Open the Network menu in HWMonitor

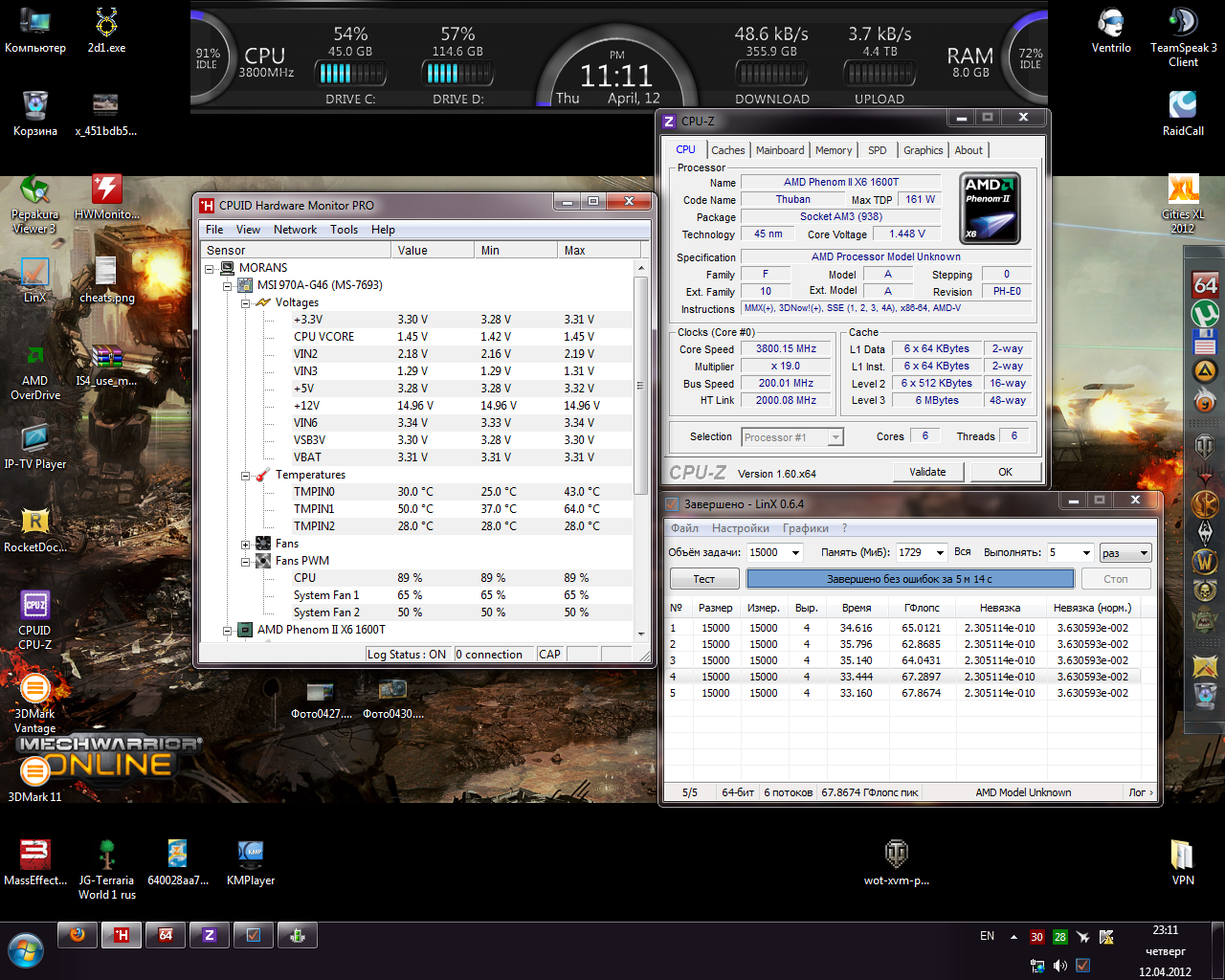(295, 230)
